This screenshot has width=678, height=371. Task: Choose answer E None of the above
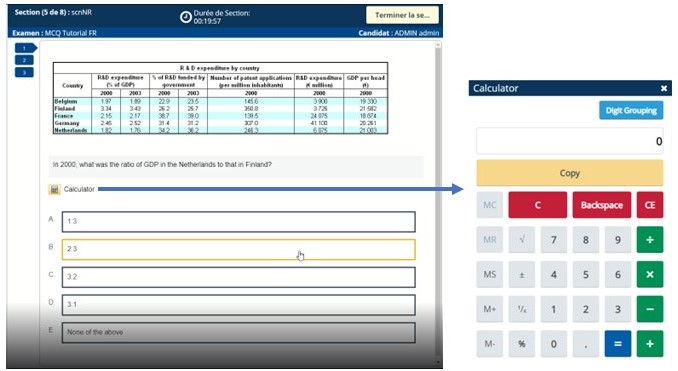pyautogui.click(x=238, y=333)
